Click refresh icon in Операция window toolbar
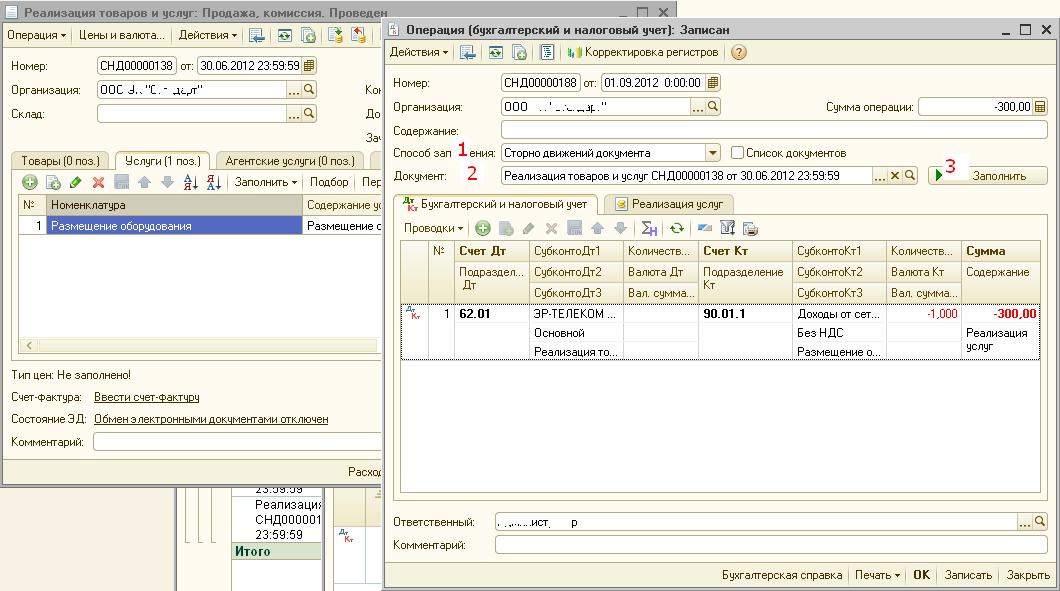This screenshot has height=591, width=1060. pos(496,52)
